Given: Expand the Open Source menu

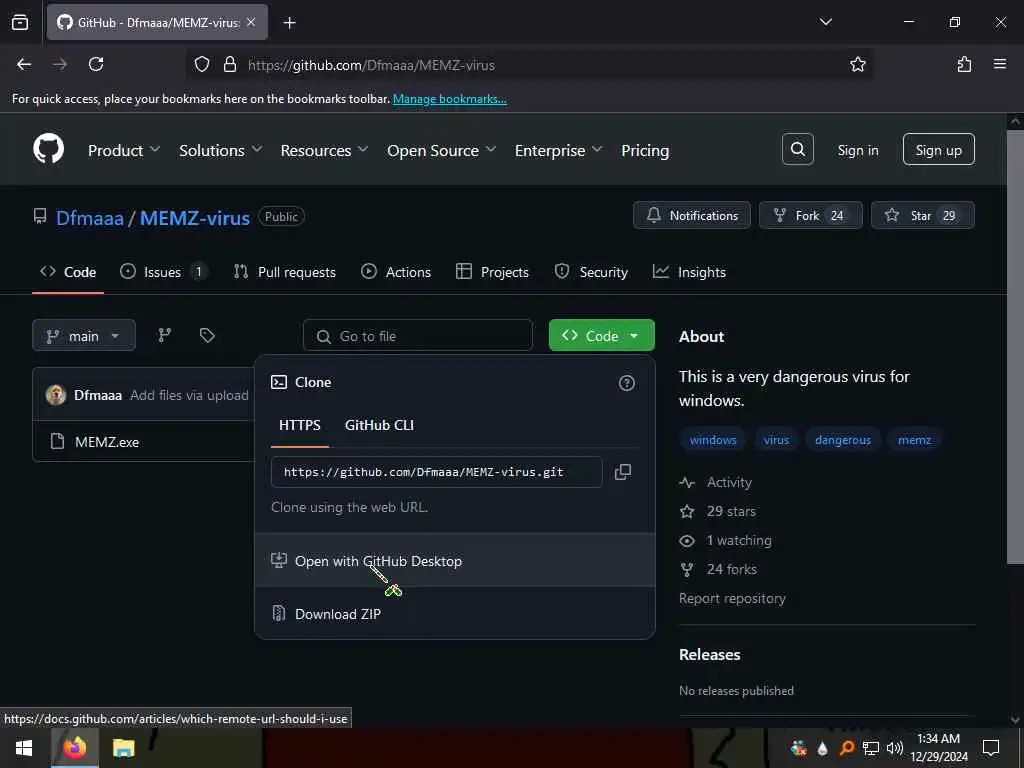Looking at the screenshot, I should pos(441,150).
